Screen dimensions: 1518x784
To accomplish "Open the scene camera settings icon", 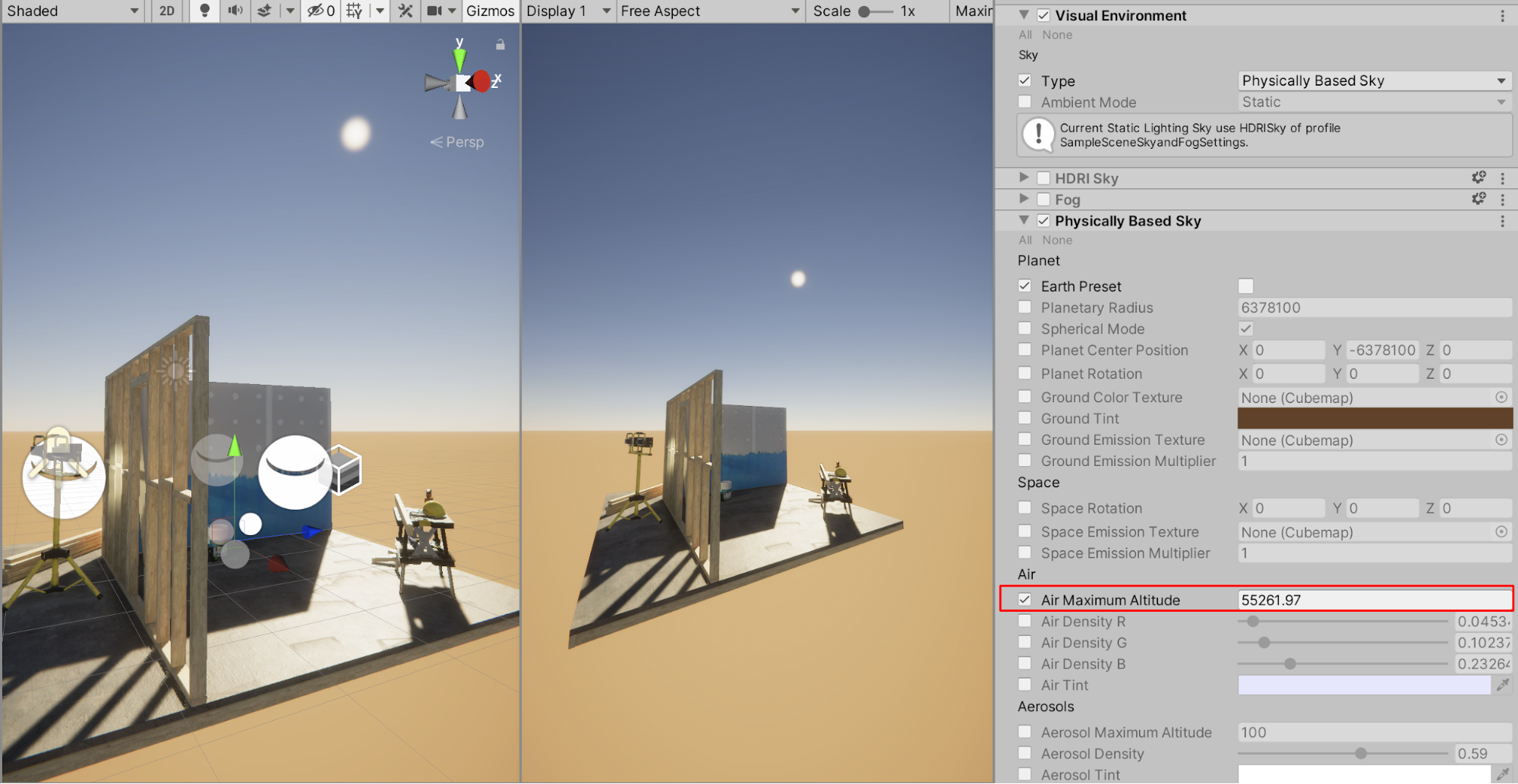I will 434,11.
